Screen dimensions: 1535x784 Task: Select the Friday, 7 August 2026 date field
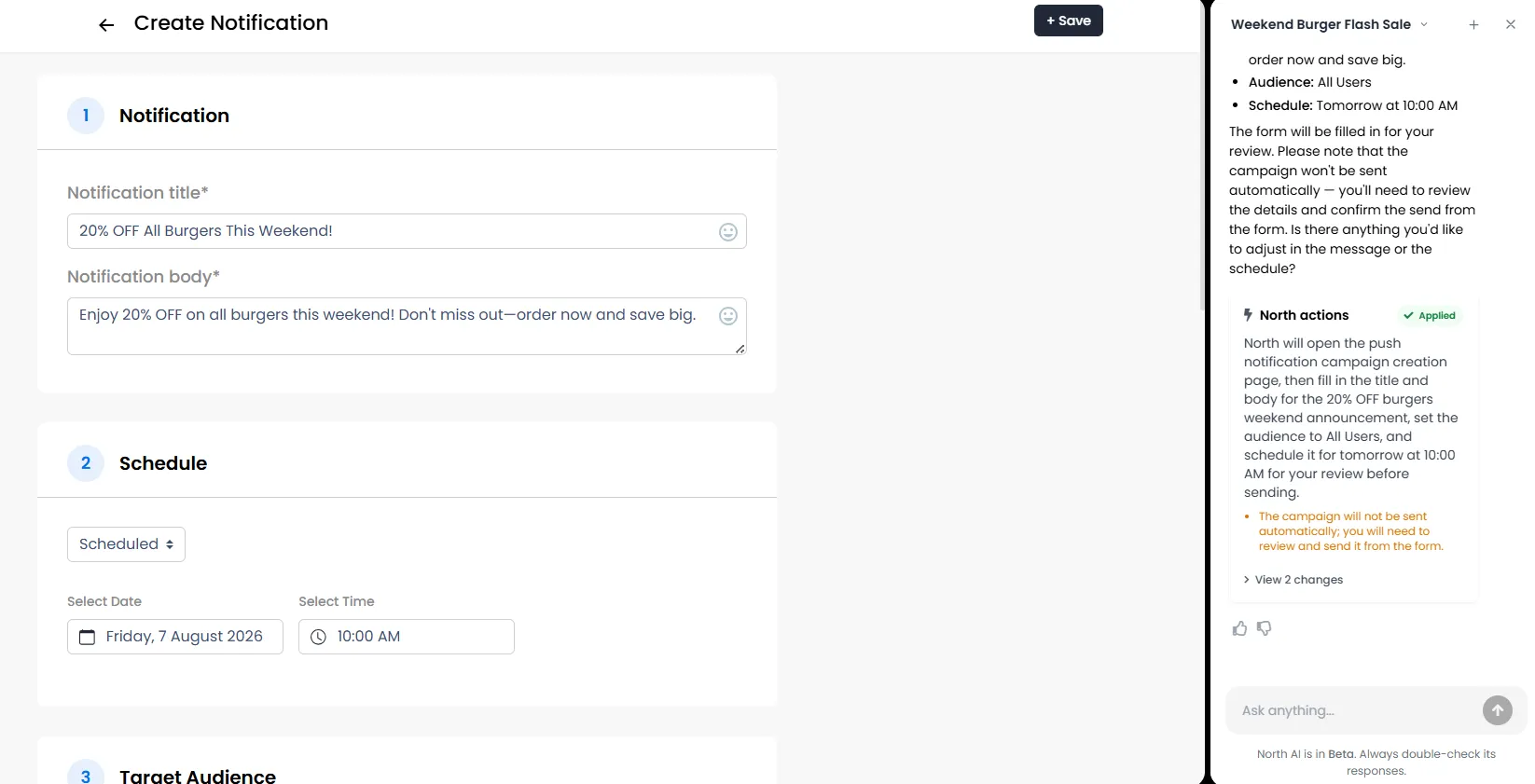(175, 637)
